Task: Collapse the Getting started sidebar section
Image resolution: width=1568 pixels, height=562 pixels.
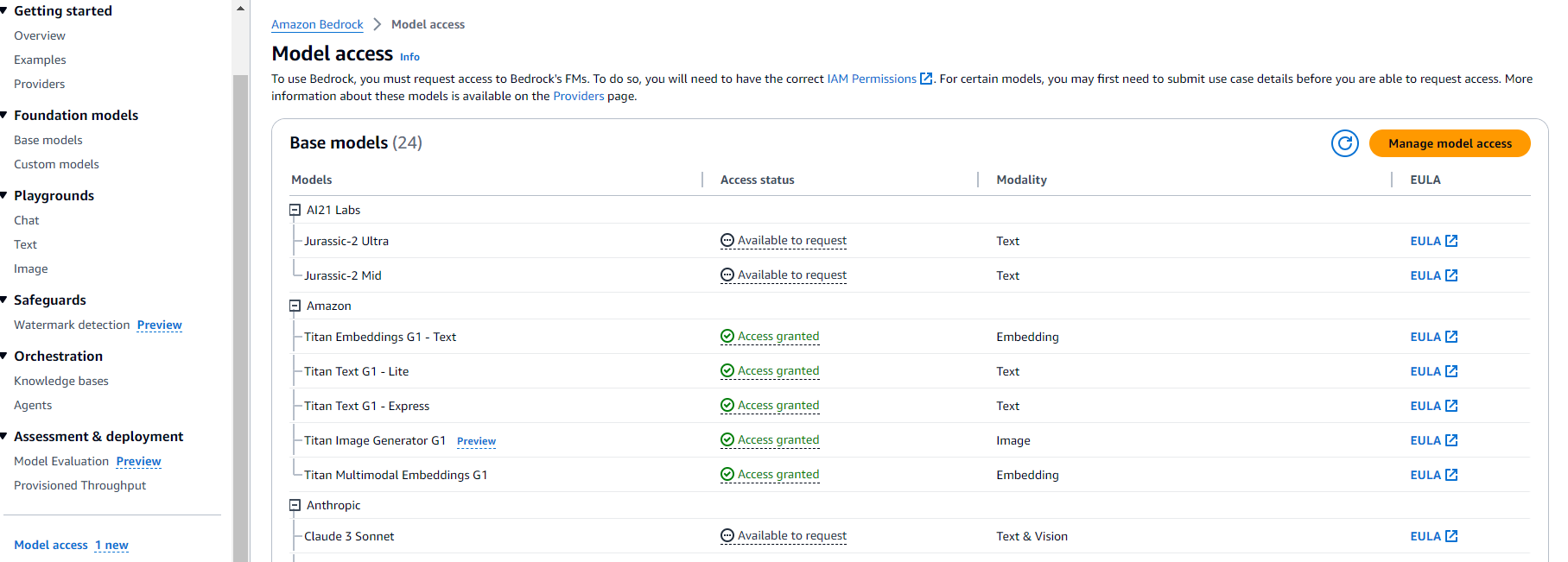Action: [x=4, y=10]
